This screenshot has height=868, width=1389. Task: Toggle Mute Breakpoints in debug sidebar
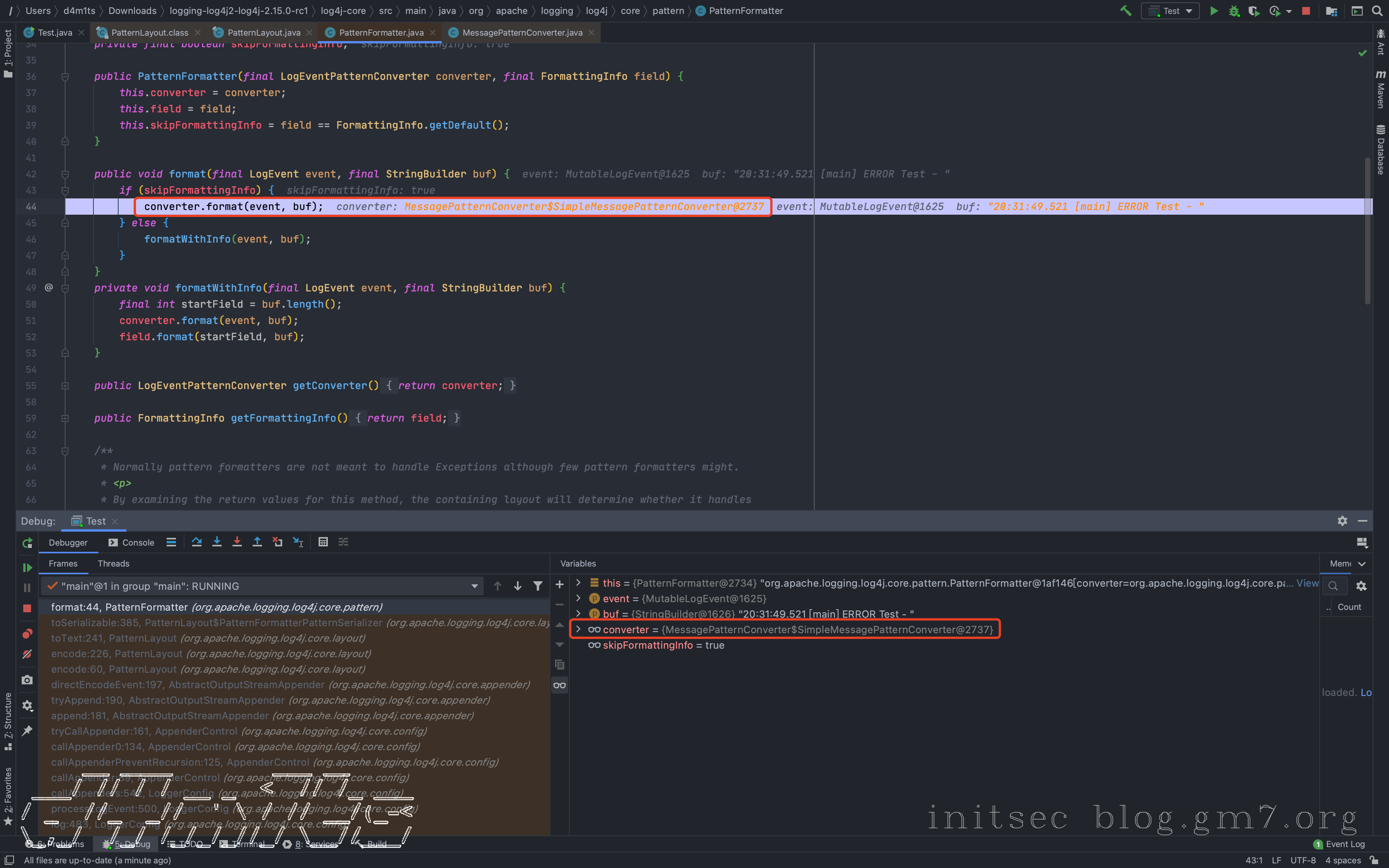(x=27, y=654)
